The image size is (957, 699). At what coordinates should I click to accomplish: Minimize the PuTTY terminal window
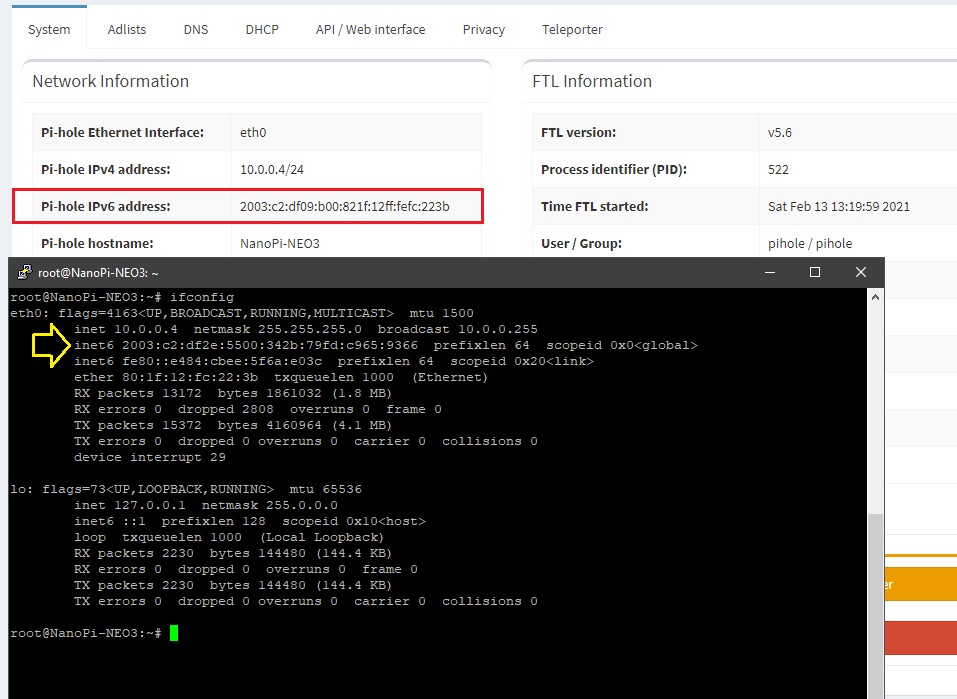769,271
